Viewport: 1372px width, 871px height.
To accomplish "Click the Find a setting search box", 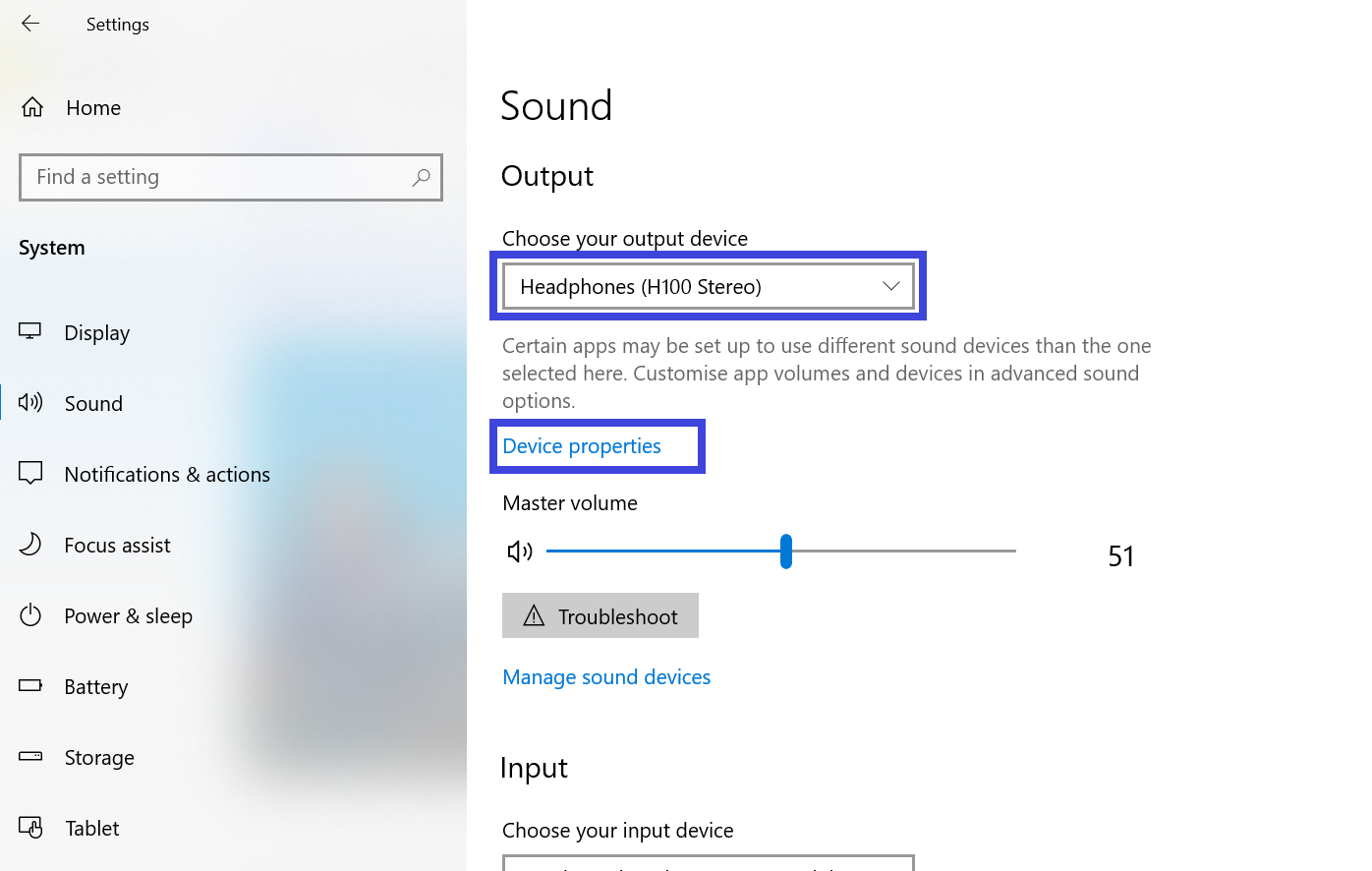I will [x=216, y=177].
